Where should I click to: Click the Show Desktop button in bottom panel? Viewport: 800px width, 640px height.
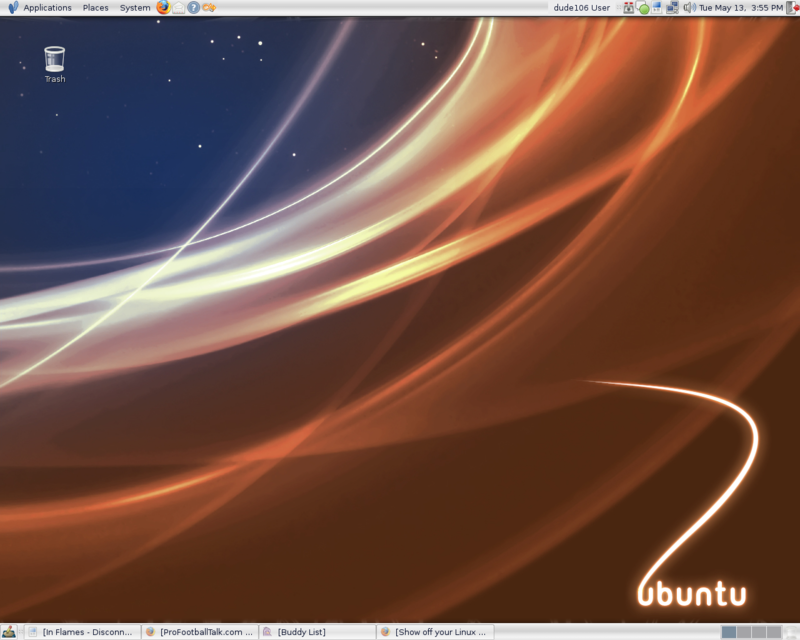(9, 632)
